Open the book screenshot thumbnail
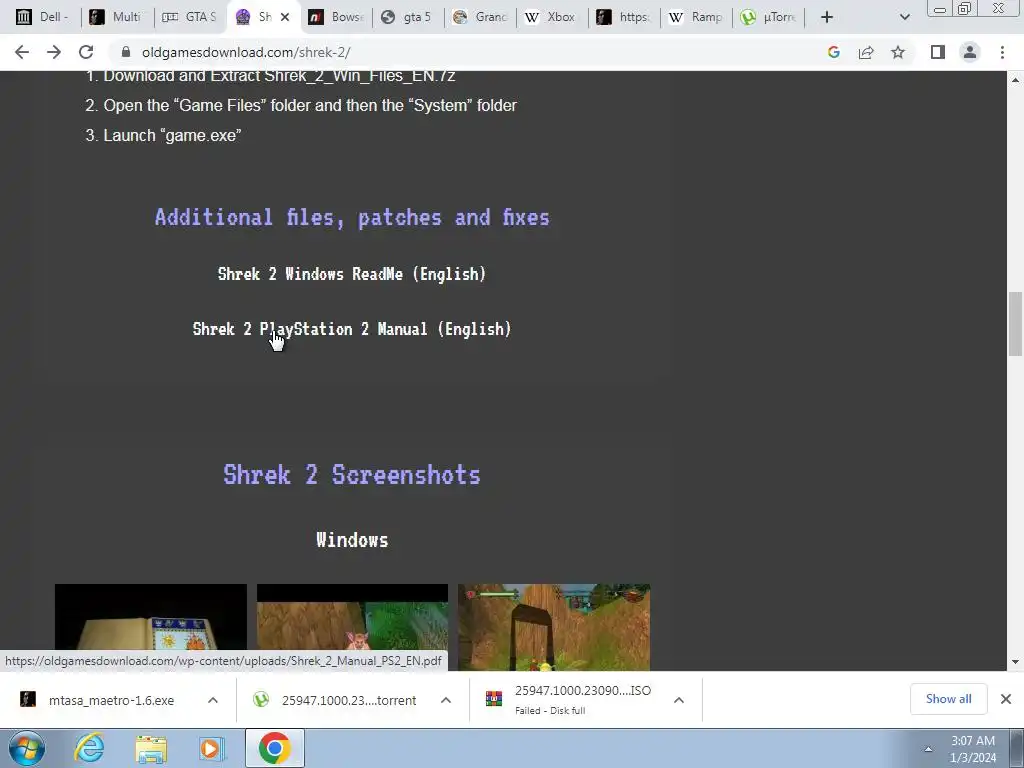The image size is (1024, 768). [x=151, y=627]
